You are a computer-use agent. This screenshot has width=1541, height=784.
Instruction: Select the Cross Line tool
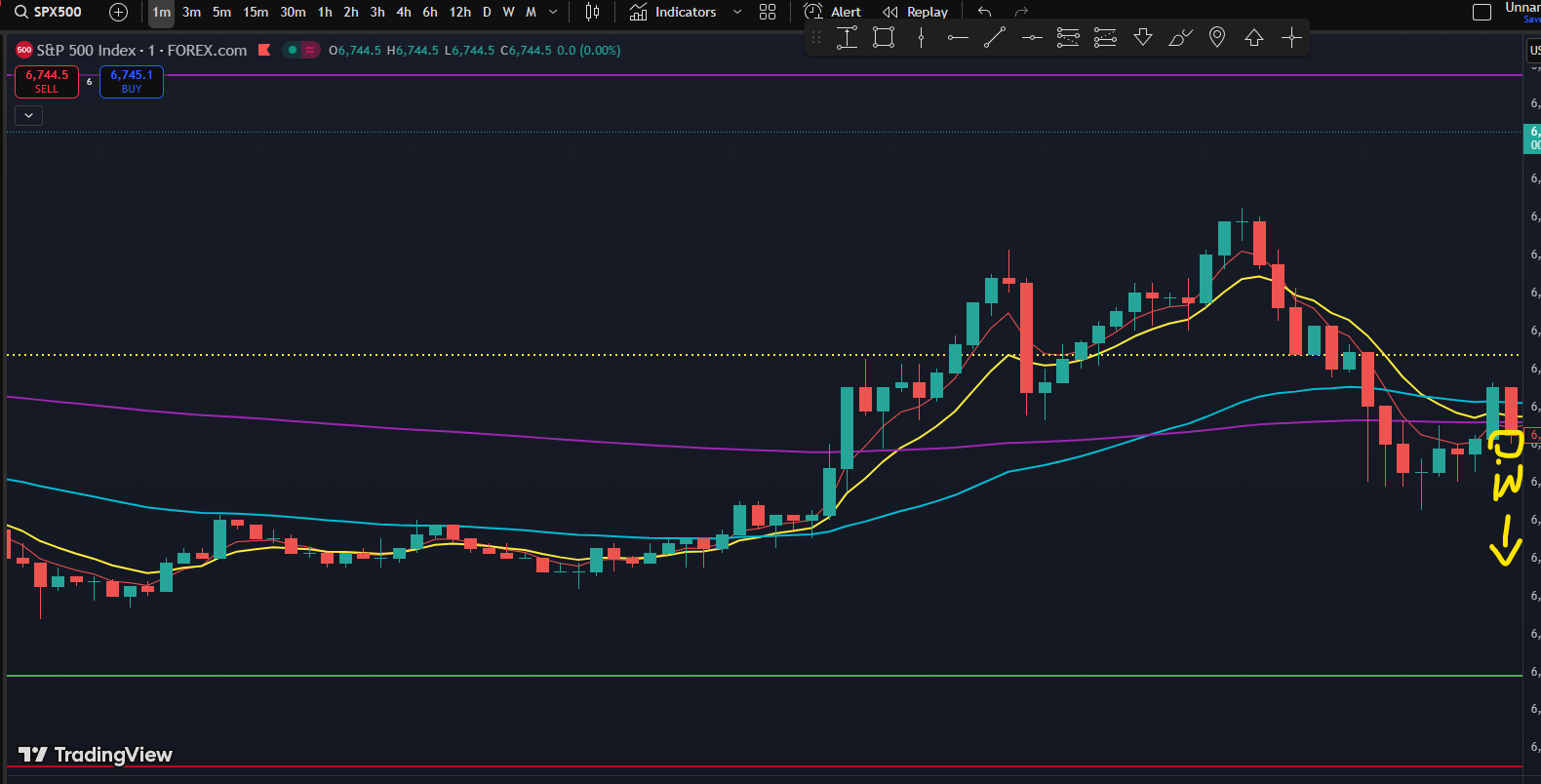[1291, 38]
